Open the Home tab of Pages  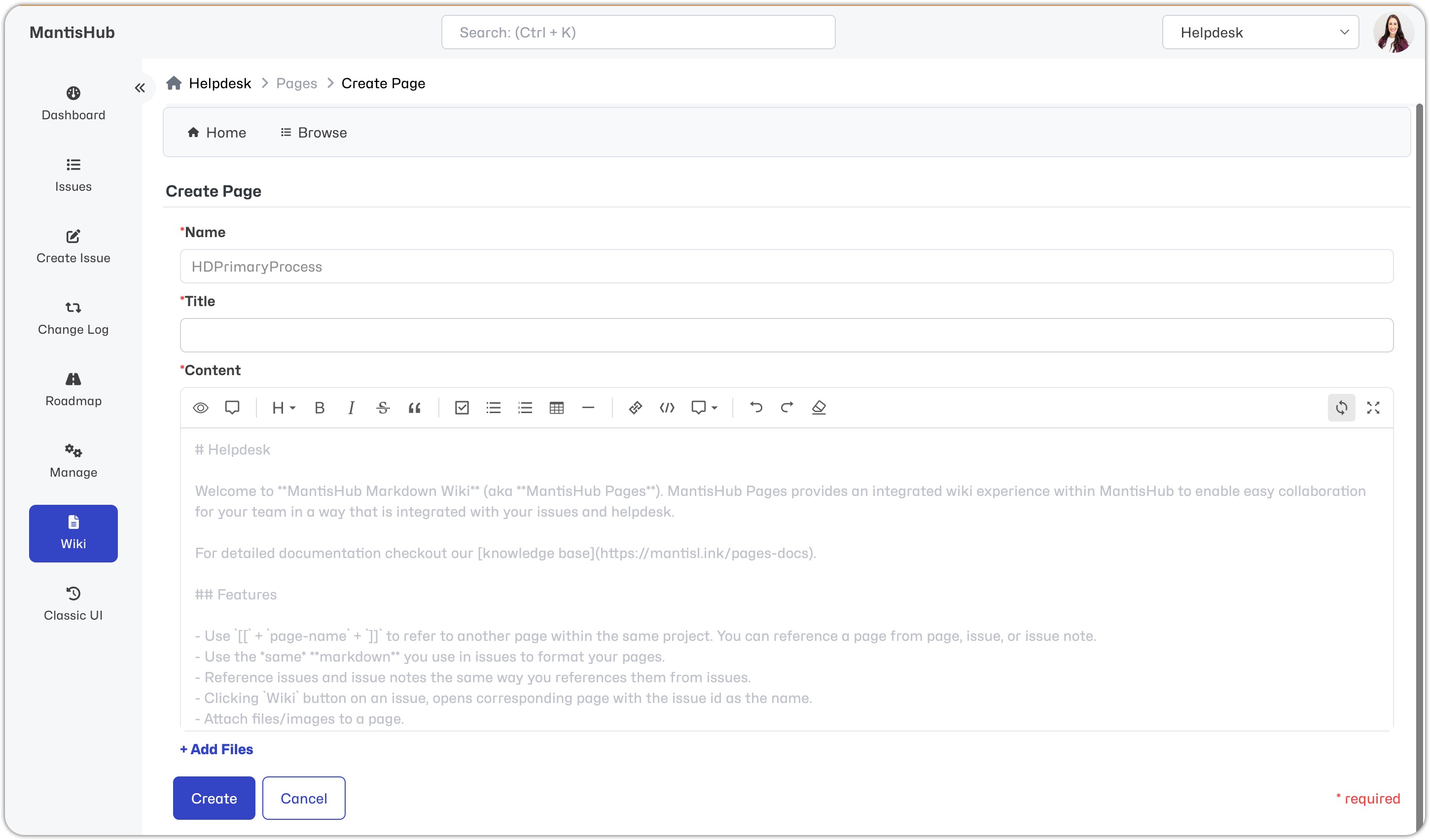(216, 133)
